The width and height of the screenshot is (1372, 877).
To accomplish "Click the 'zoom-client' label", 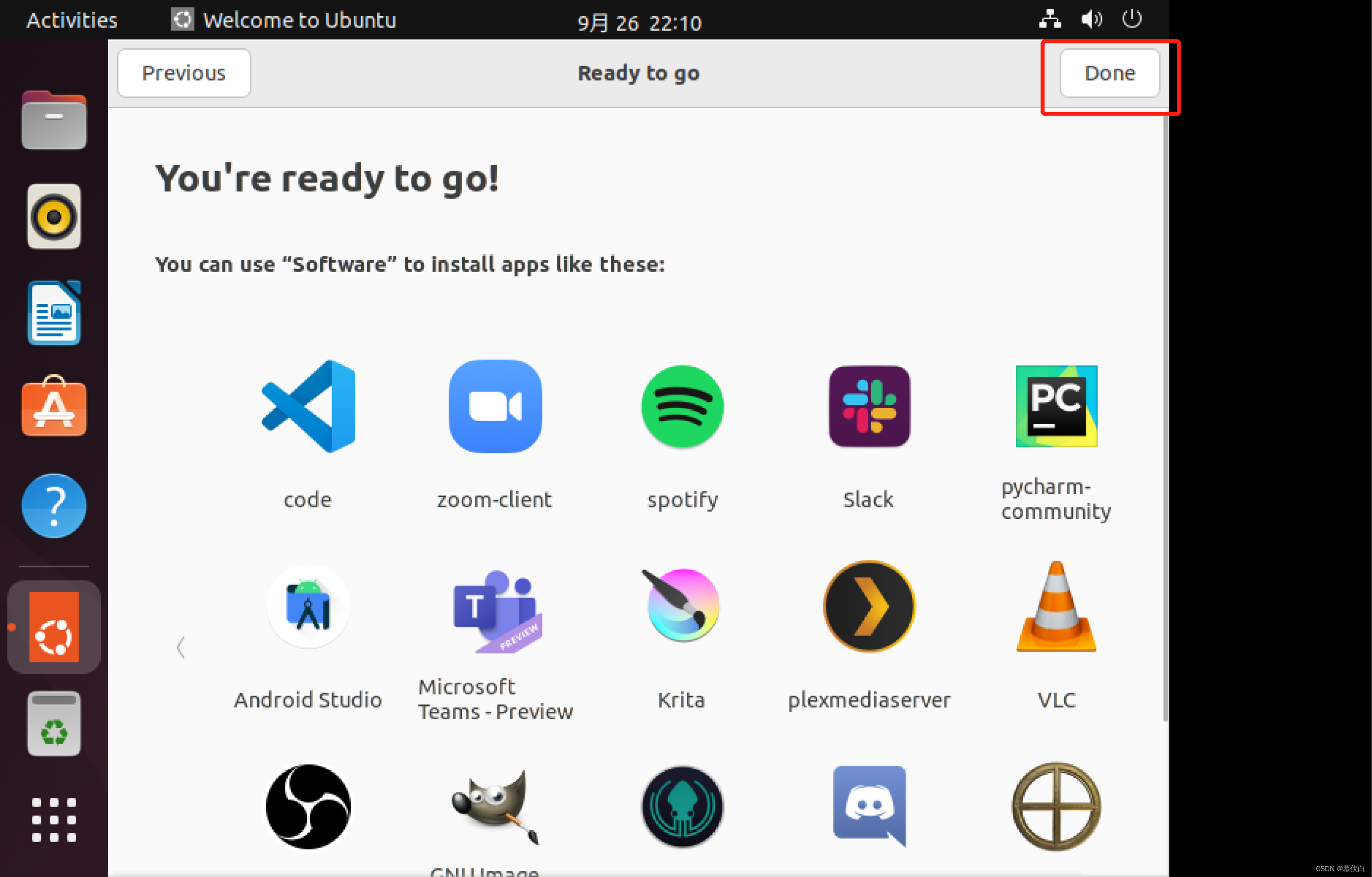I will coord(494,500).
